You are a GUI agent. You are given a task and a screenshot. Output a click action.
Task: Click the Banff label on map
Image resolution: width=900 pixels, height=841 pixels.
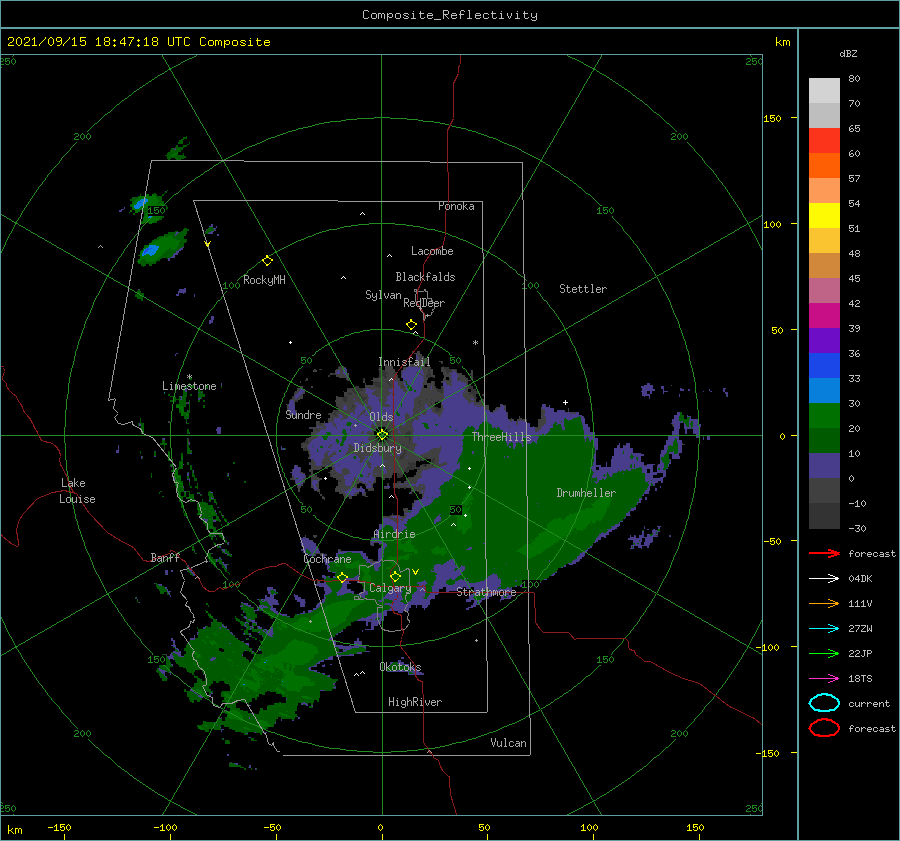165,557
